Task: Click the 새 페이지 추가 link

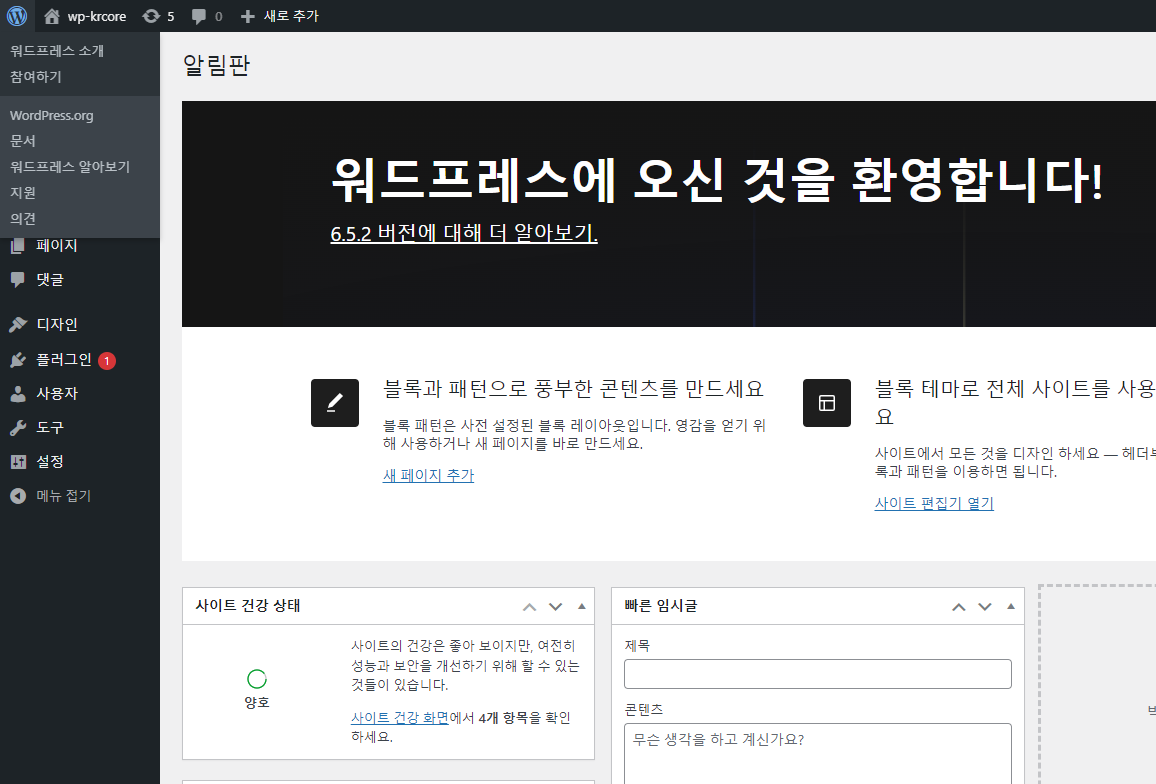Action: coord(428,476)
